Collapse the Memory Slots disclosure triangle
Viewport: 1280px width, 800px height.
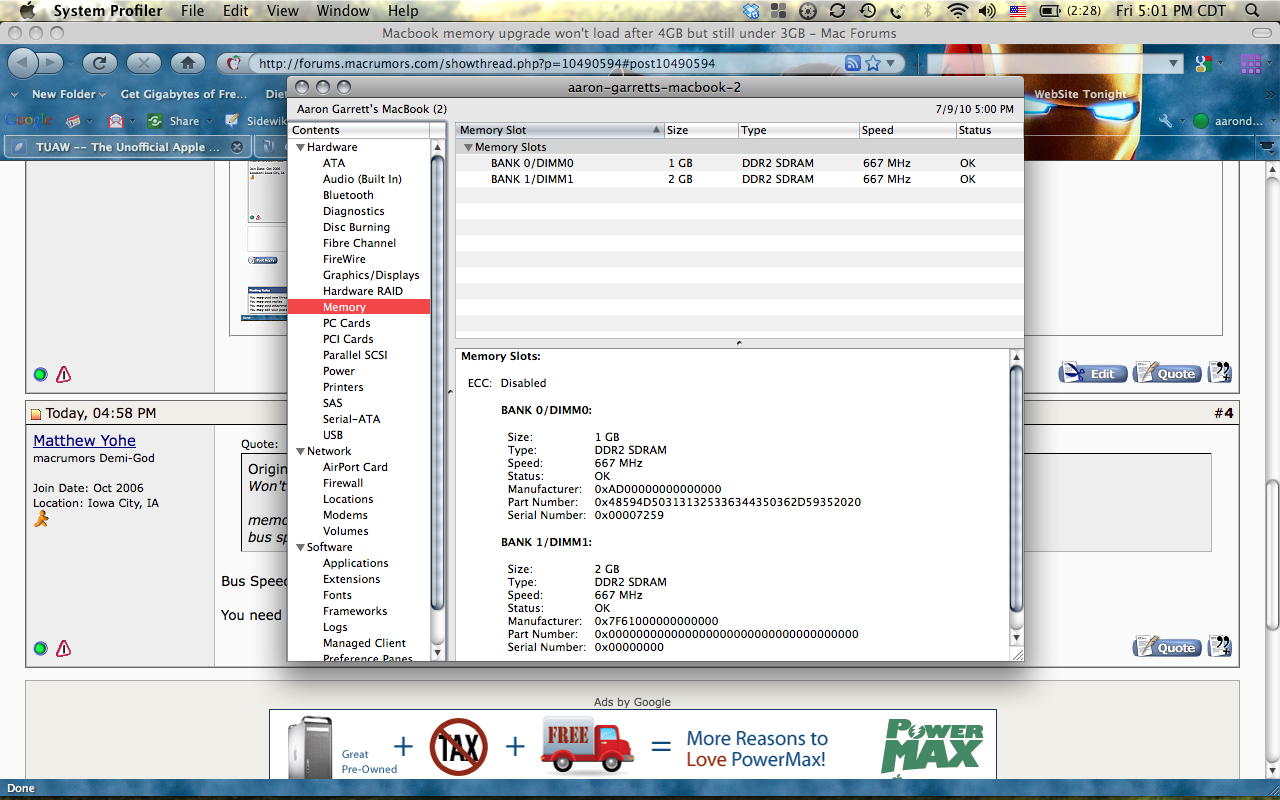tap(468, 147)
